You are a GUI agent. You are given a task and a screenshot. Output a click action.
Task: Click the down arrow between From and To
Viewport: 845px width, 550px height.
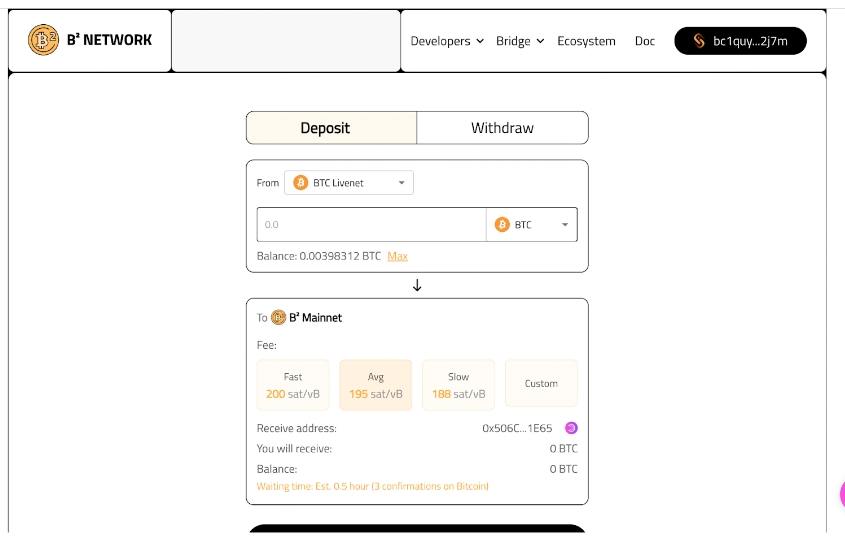[417, 285]
